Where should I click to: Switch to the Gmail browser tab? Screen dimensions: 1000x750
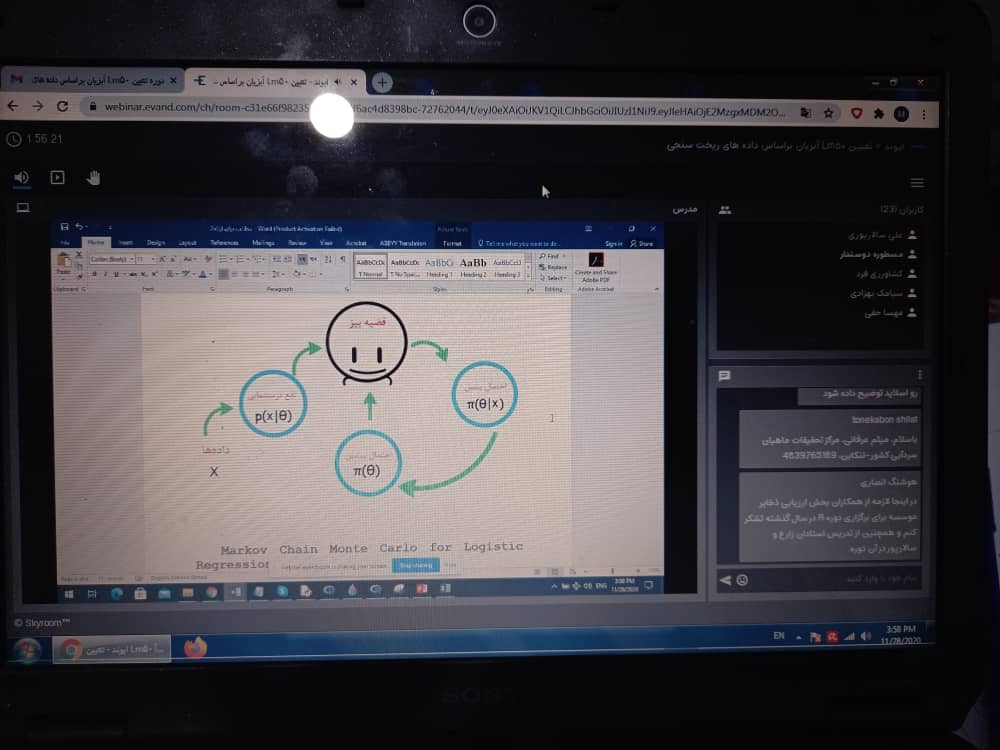coord(90,79)
